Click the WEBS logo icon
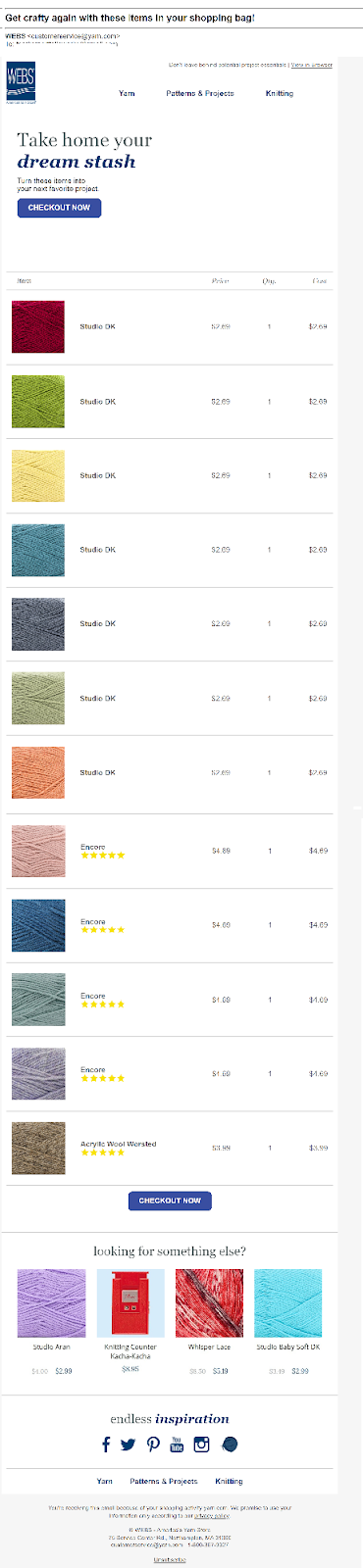This screenshot has width=363, height=1568. 20,82
